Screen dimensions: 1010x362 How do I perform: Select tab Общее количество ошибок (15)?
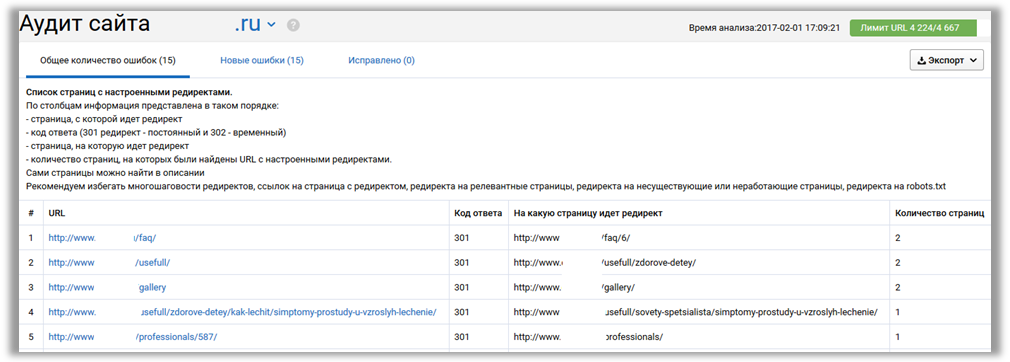108,61
